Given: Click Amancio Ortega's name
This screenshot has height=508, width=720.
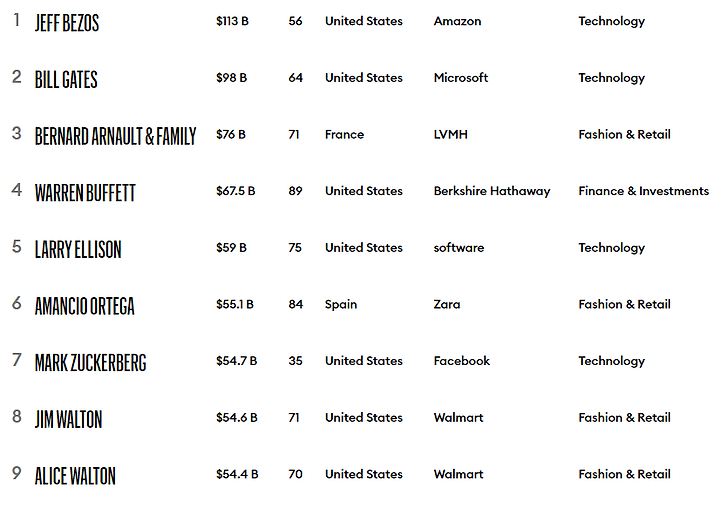Looking at the screenshot, I should coord(85,306).
